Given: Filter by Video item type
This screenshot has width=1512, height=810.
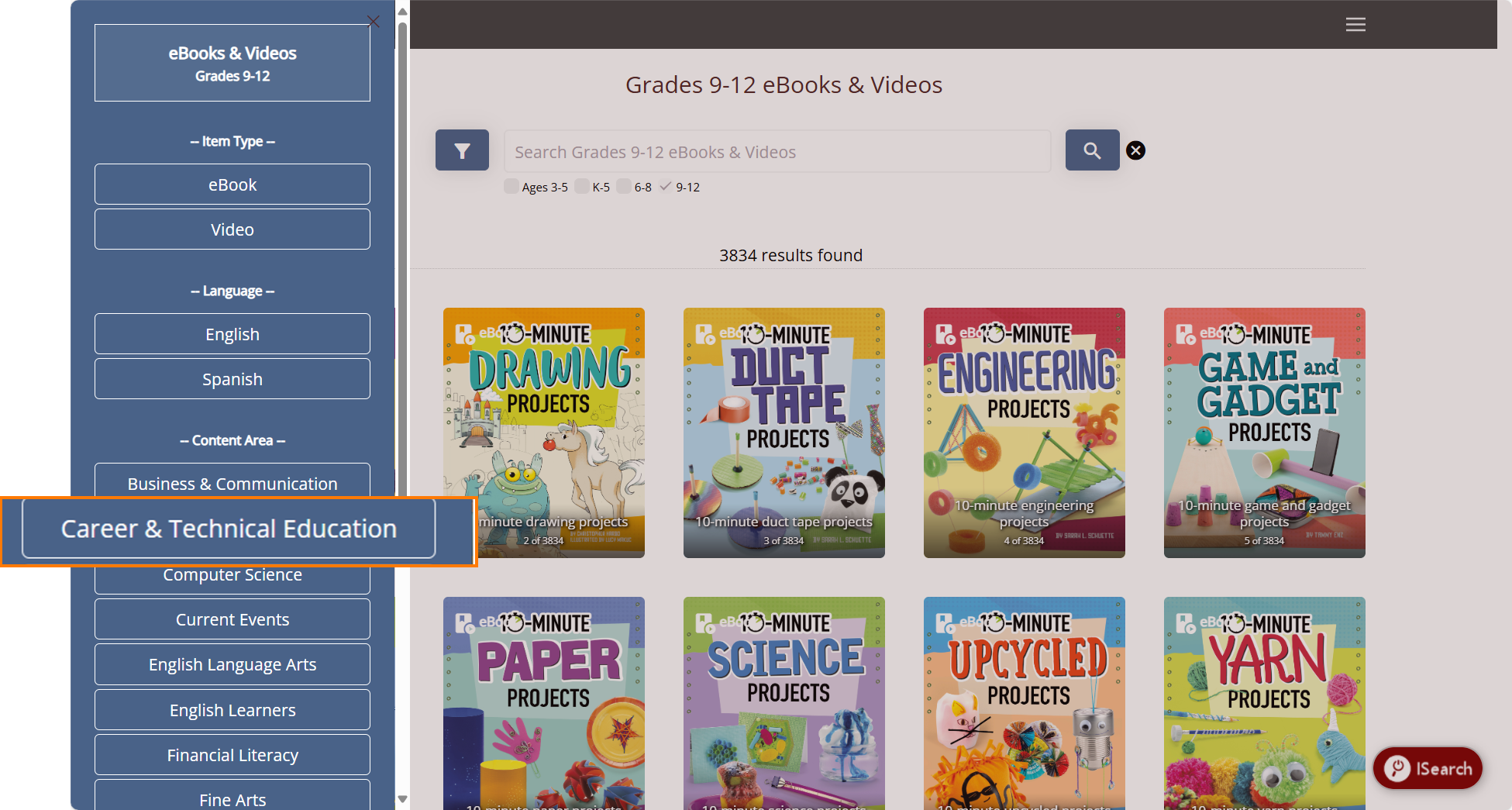Looking at the screenshot, I should click(232, 229).
